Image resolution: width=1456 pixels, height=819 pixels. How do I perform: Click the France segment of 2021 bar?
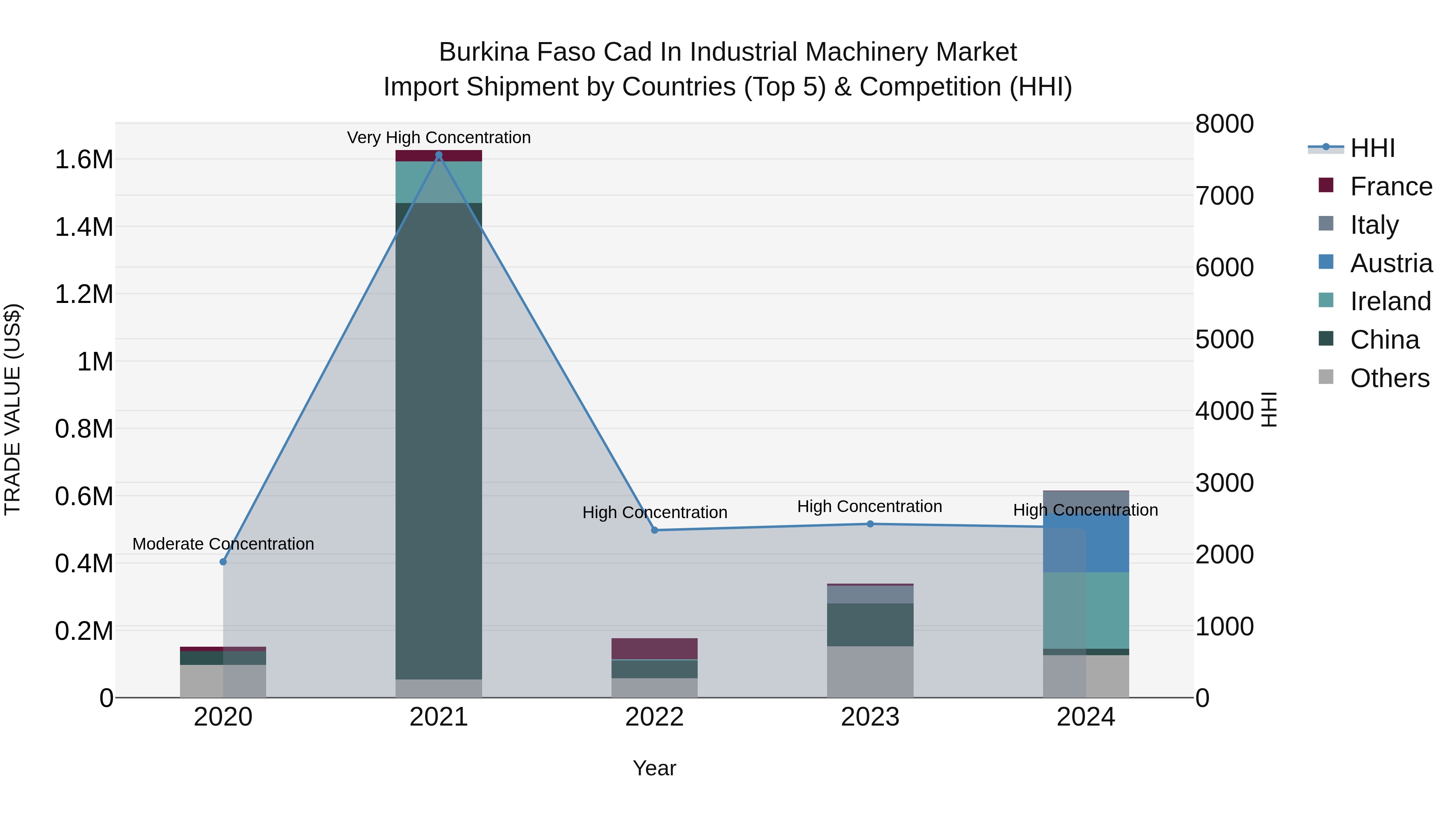pyautogui.click(x=438, y=156)
